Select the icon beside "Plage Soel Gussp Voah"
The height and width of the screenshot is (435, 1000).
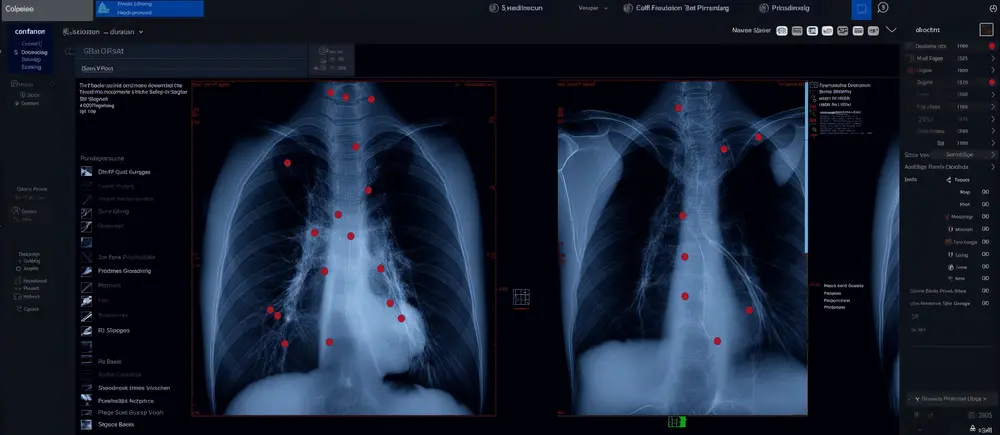pos(87,413)
